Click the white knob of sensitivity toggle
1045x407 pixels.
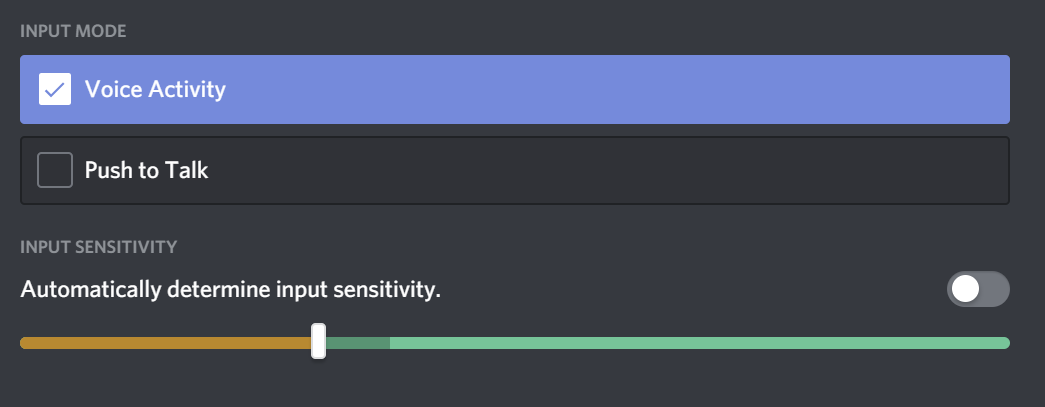(x=965, y=289)
